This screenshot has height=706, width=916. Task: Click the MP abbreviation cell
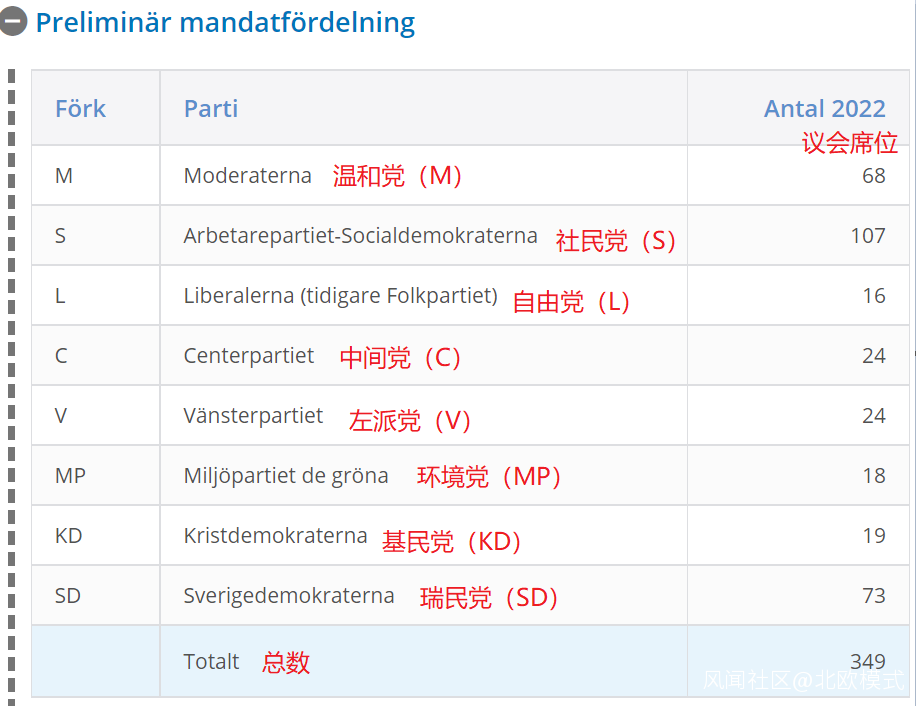click(70, 476)
